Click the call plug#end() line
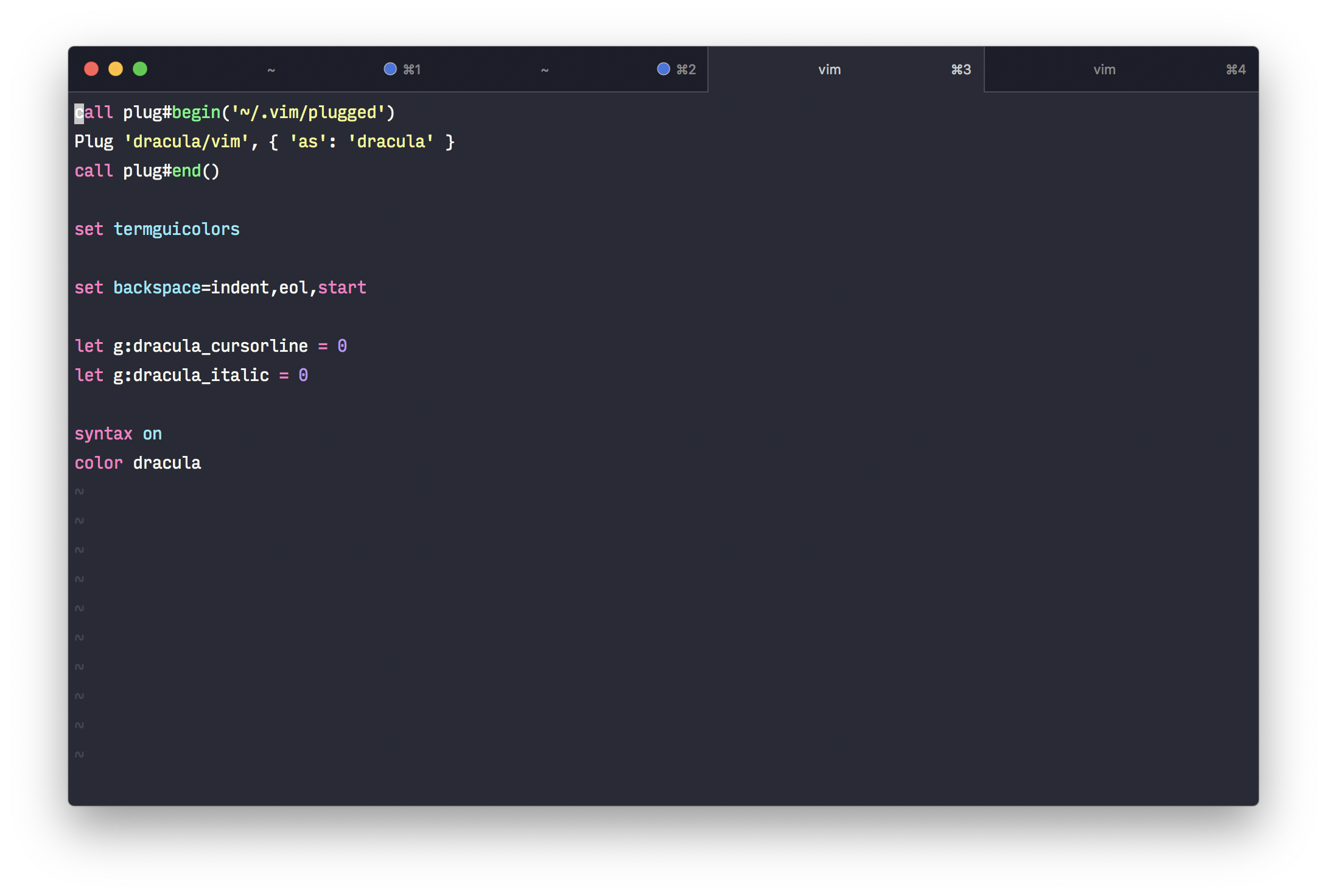This screenshot has height=896, width=1327. pos(147,170)
